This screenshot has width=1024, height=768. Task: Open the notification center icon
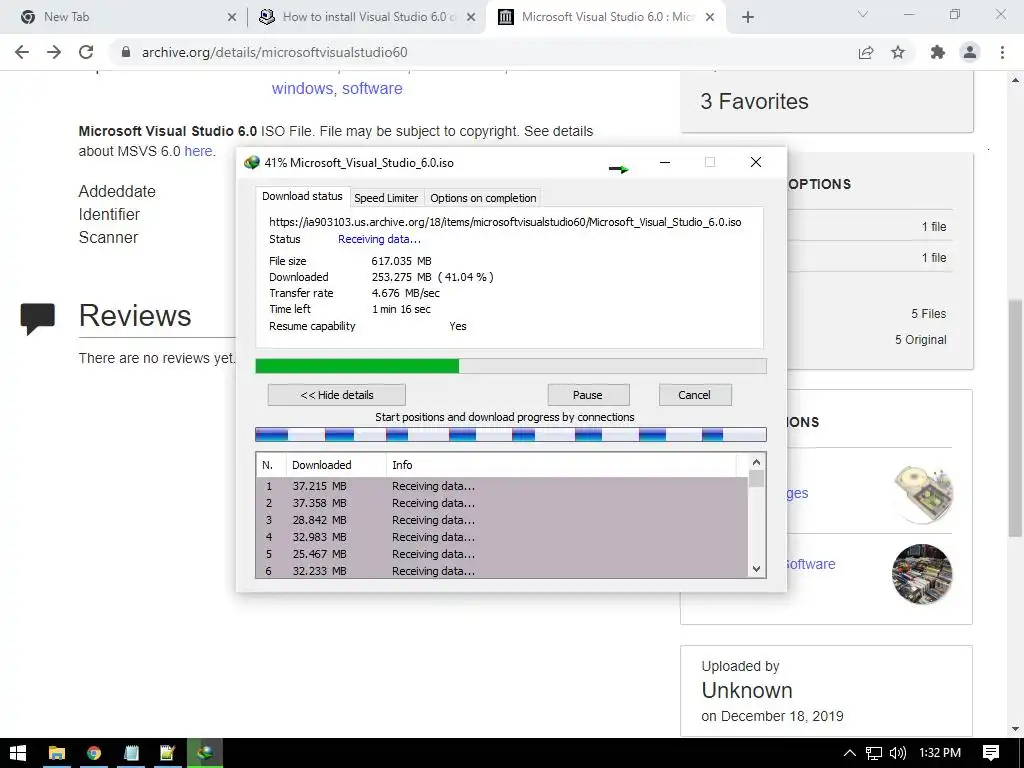pos(991,753)
